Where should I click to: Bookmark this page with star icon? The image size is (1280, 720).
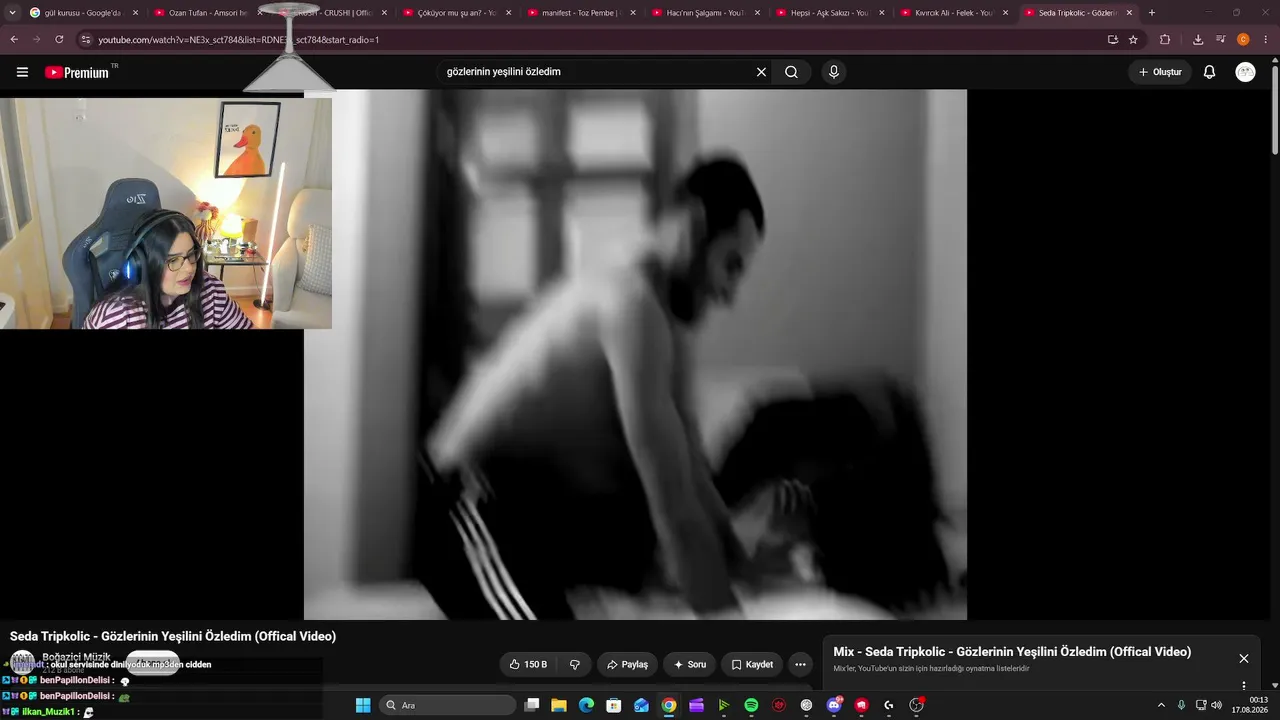point(1133,40)
